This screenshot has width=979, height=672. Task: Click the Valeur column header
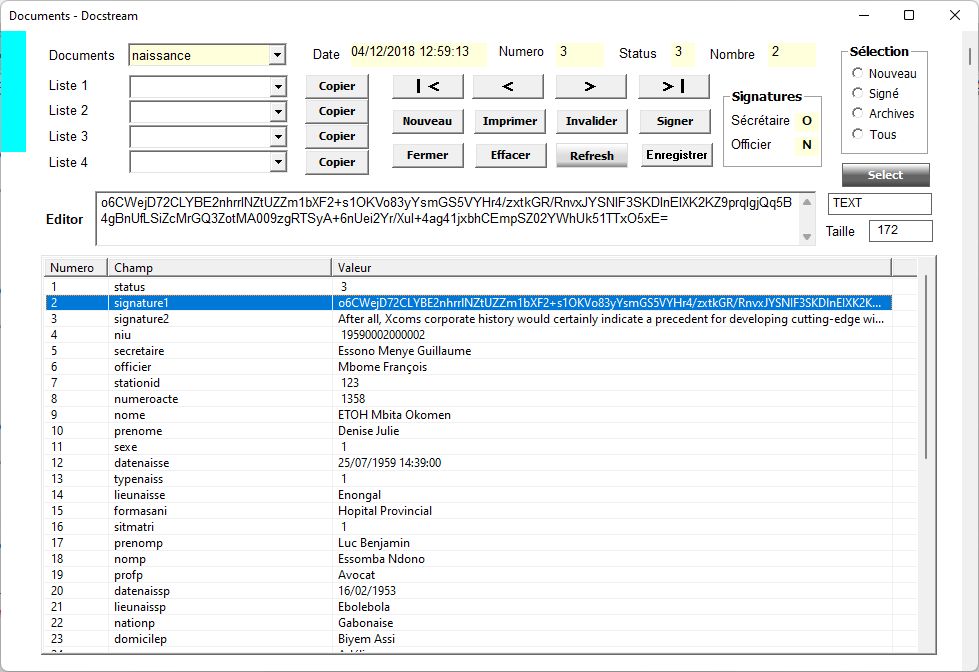click(x=610, y=268)
